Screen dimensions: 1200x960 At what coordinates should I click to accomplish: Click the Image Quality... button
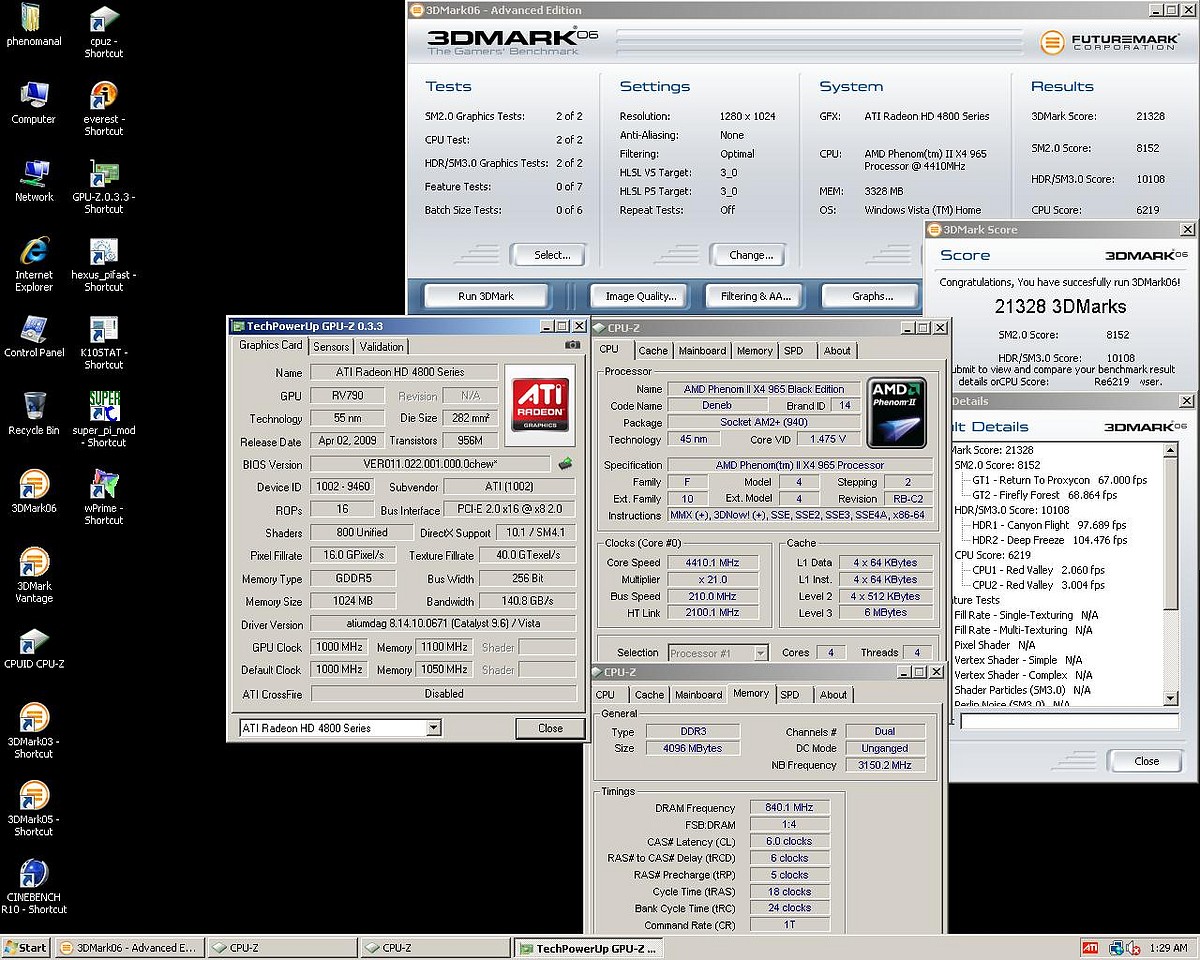(x=641, y=296)
